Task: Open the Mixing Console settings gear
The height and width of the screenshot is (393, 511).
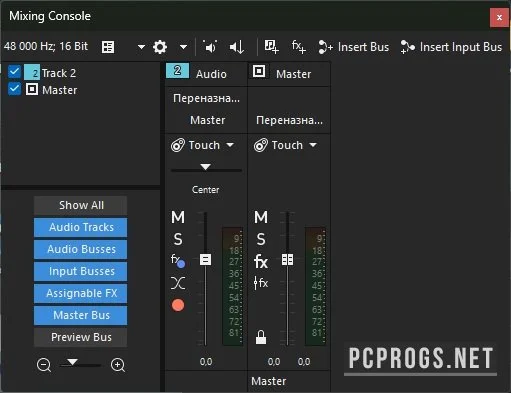Action: (160, 47)
